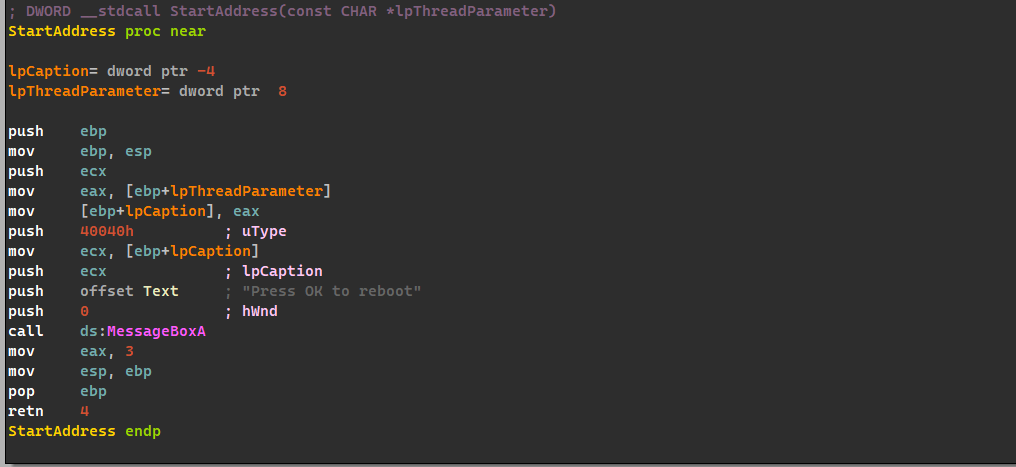The width and height of the screenshot is (1016, 467).
Task: Click the uType comment
Action: point(263,231)
